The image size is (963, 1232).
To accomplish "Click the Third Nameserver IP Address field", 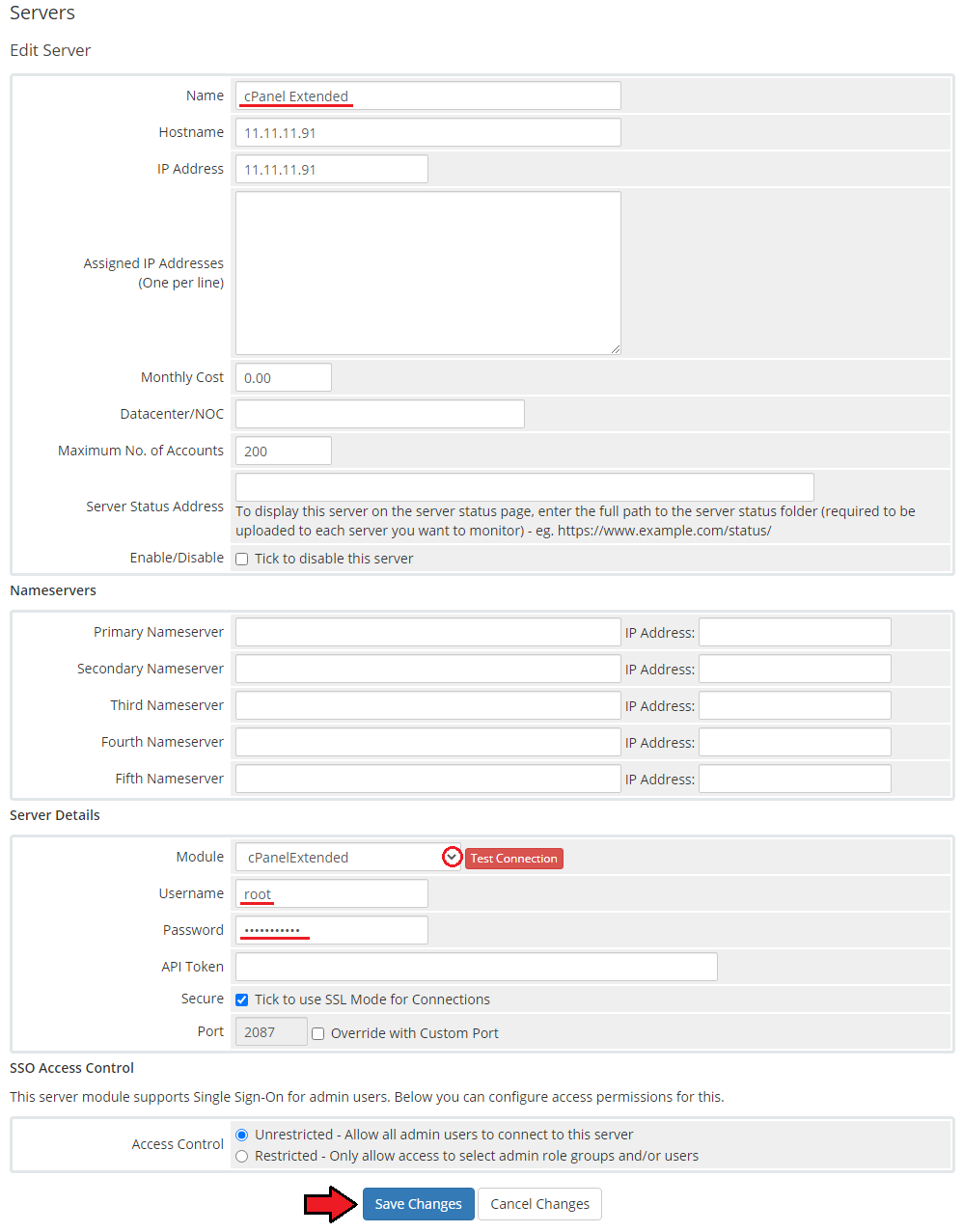I will pyautogui.click(x=794, y=705).
